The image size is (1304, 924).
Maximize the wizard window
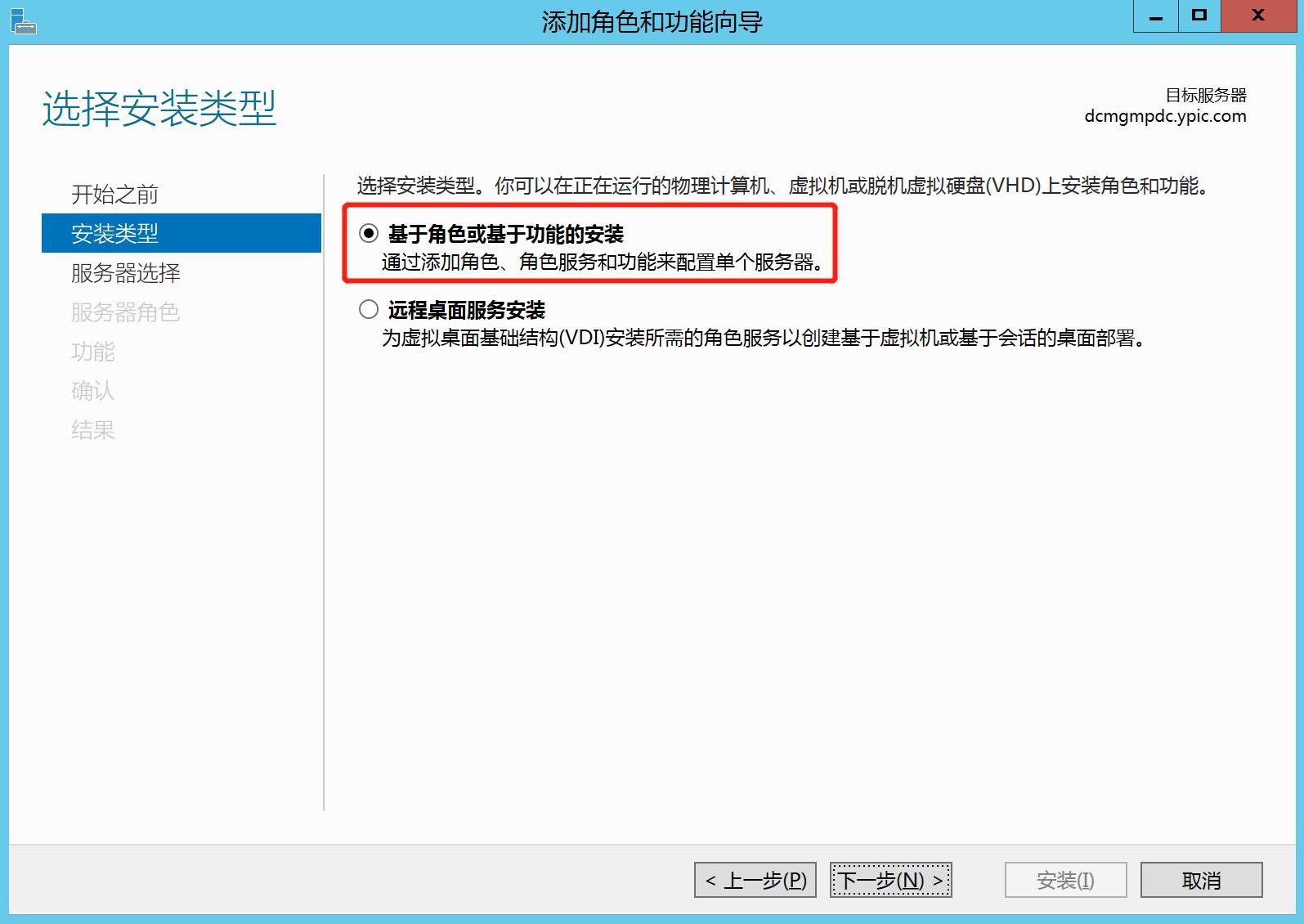tap(1199, 16)
